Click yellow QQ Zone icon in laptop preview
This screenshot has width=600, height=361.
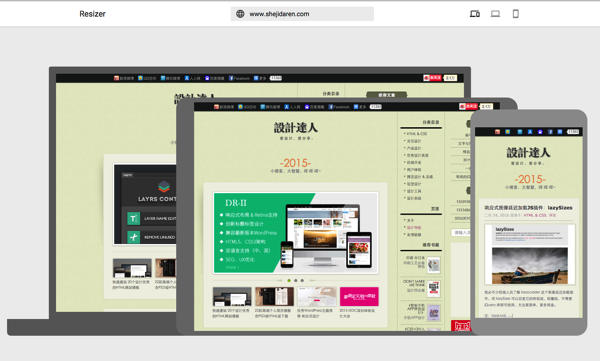tap(140, 78)
